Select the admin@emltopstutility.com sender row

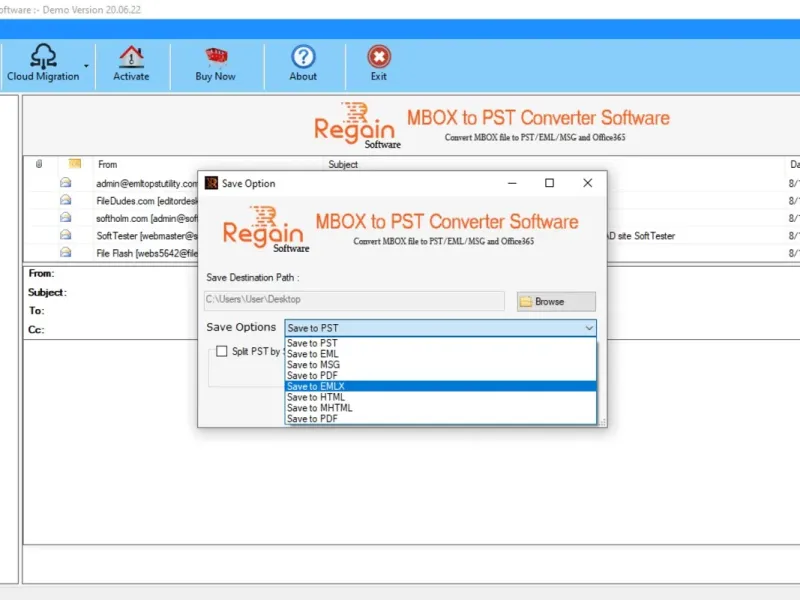pos(147,183)
